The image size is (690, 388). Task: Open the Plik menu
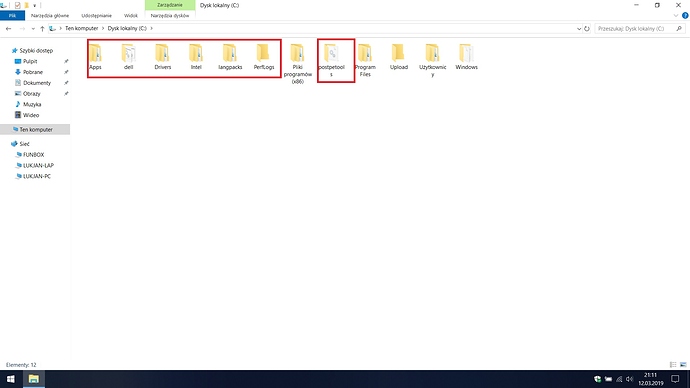[x=12, y=15]
